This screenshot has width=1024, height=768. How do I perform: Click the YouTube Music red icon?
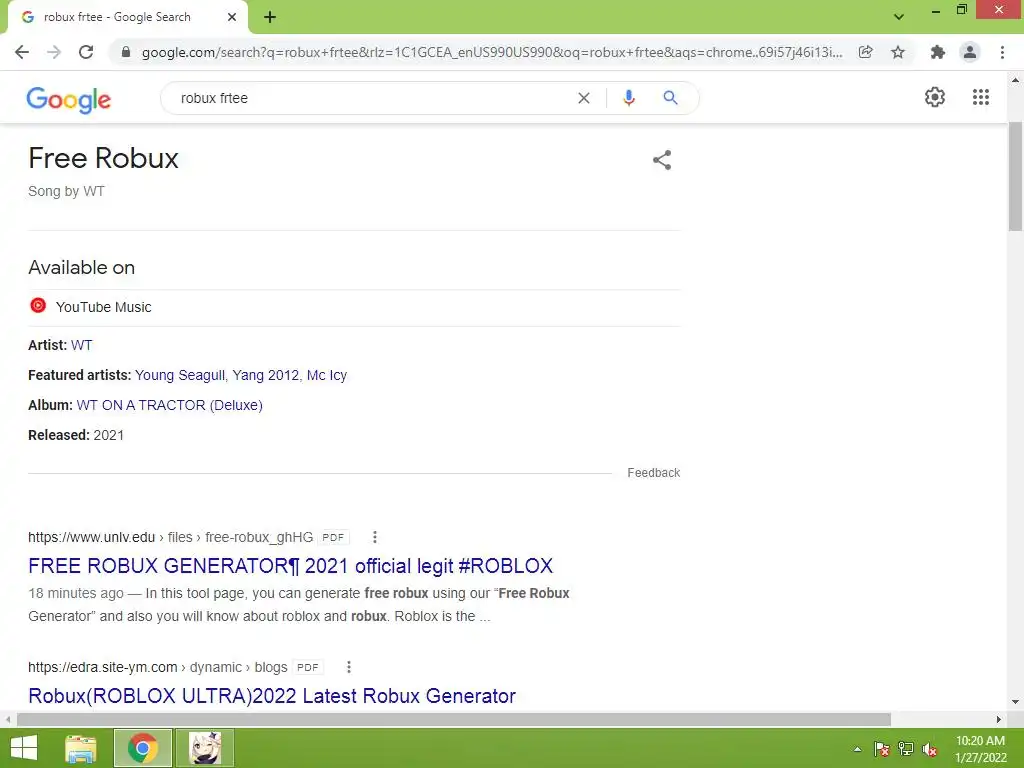coord(39,306)
